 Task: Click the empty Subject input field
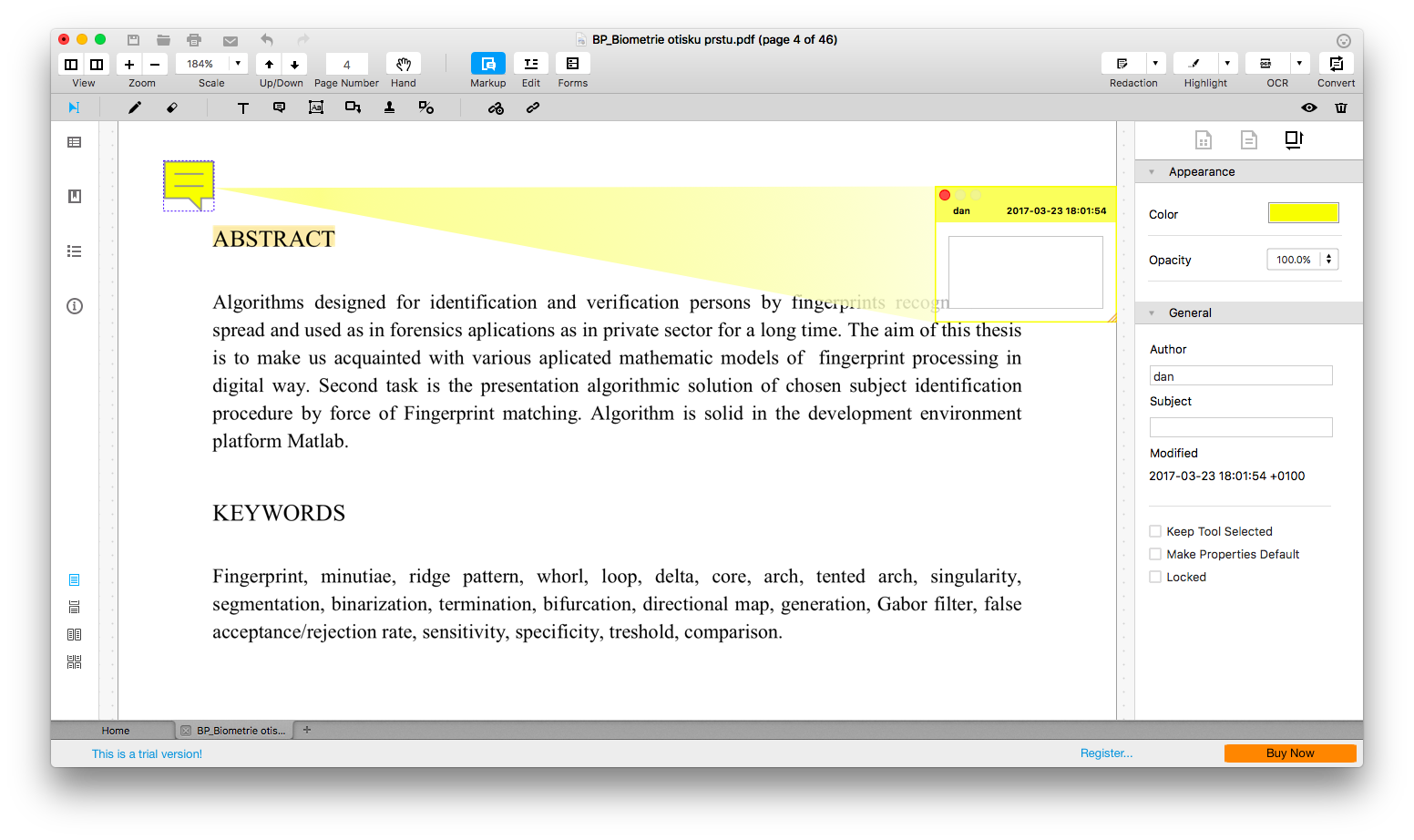pyautogui.click(x=1241, y=427)
